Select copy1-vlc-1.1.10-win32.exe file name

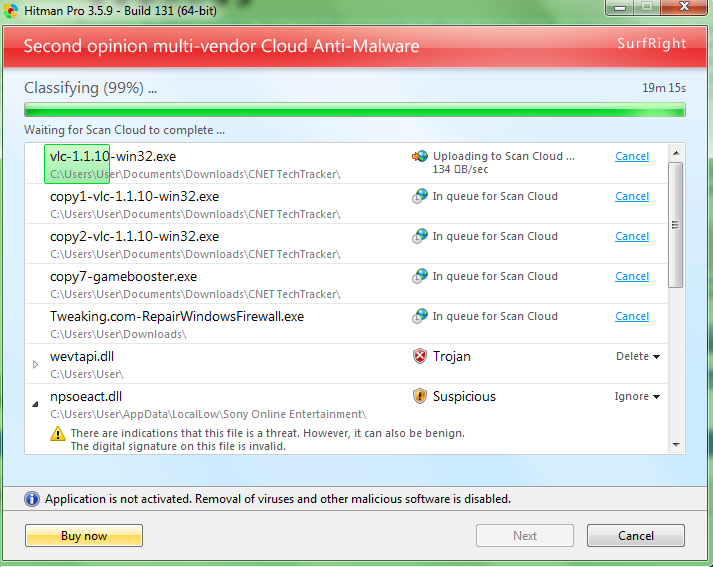point(135,196)
